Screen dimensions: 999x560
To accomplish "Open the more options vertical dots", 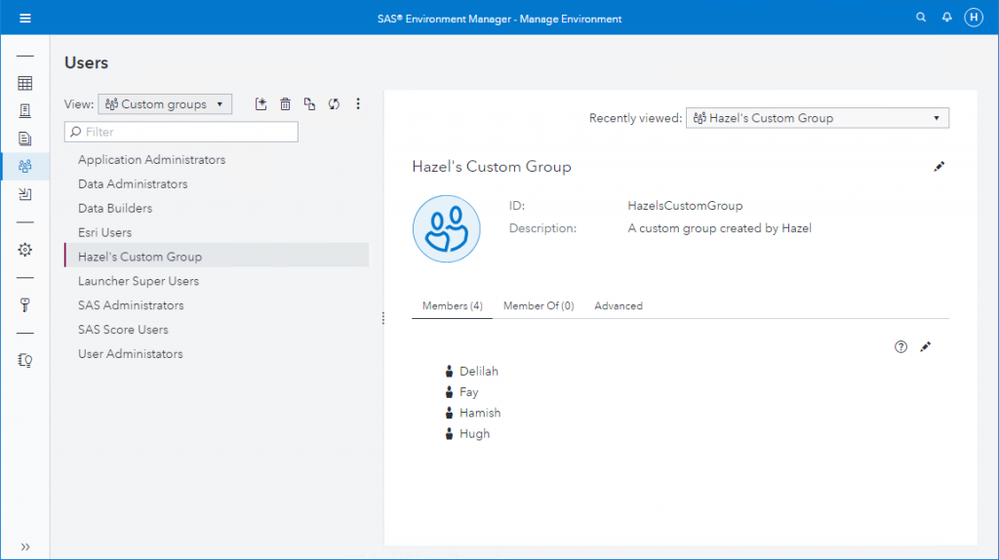I will (x=358, y=104).
